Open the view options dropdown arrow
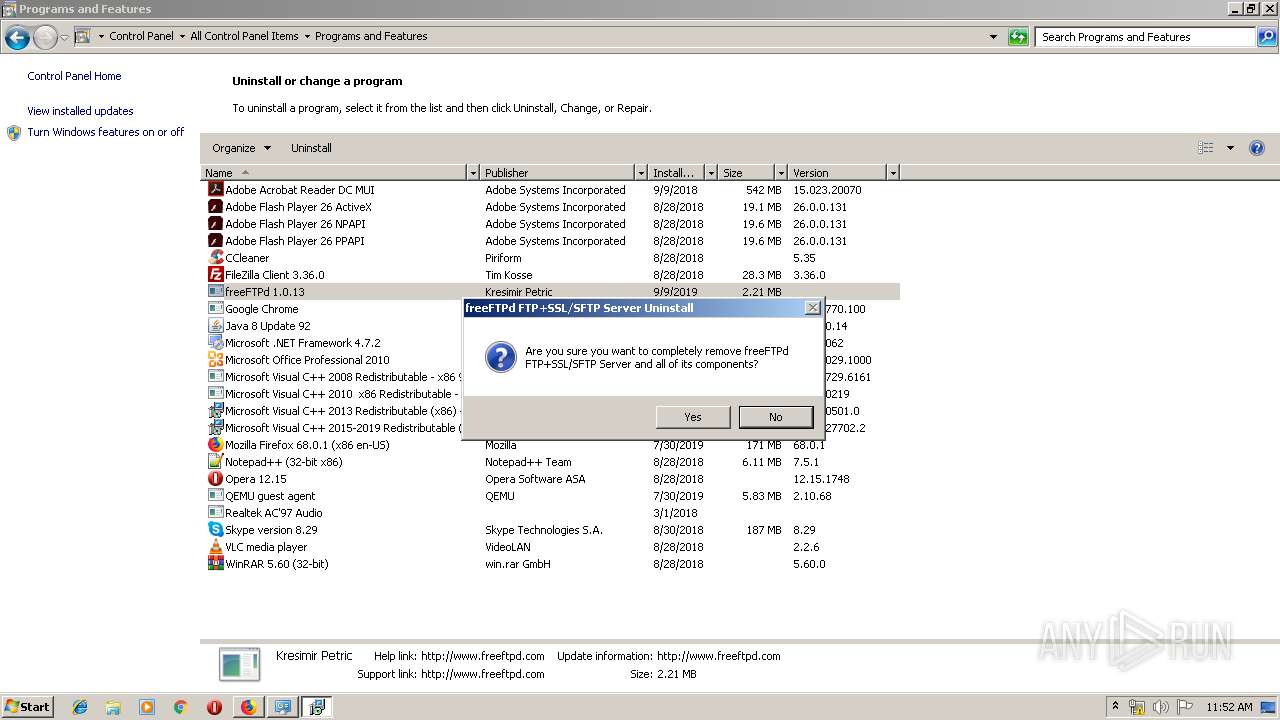1280x720 pixels. click(1230, 148)
